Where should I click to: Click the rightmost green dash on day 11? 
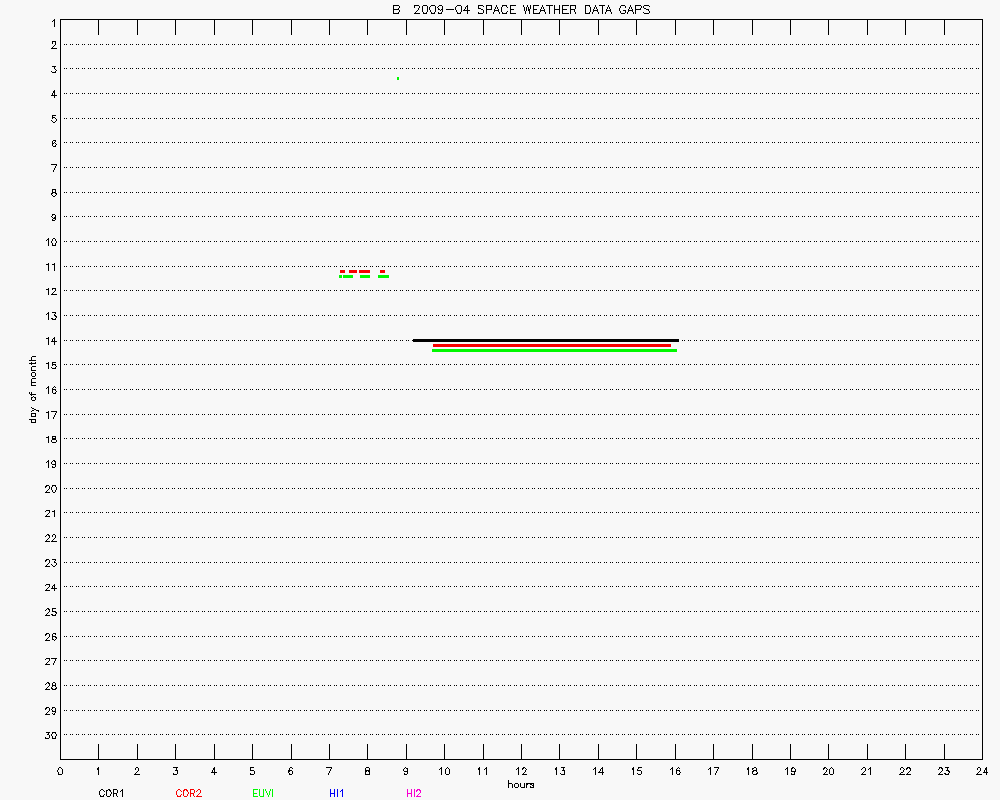[x=384, y=276]
